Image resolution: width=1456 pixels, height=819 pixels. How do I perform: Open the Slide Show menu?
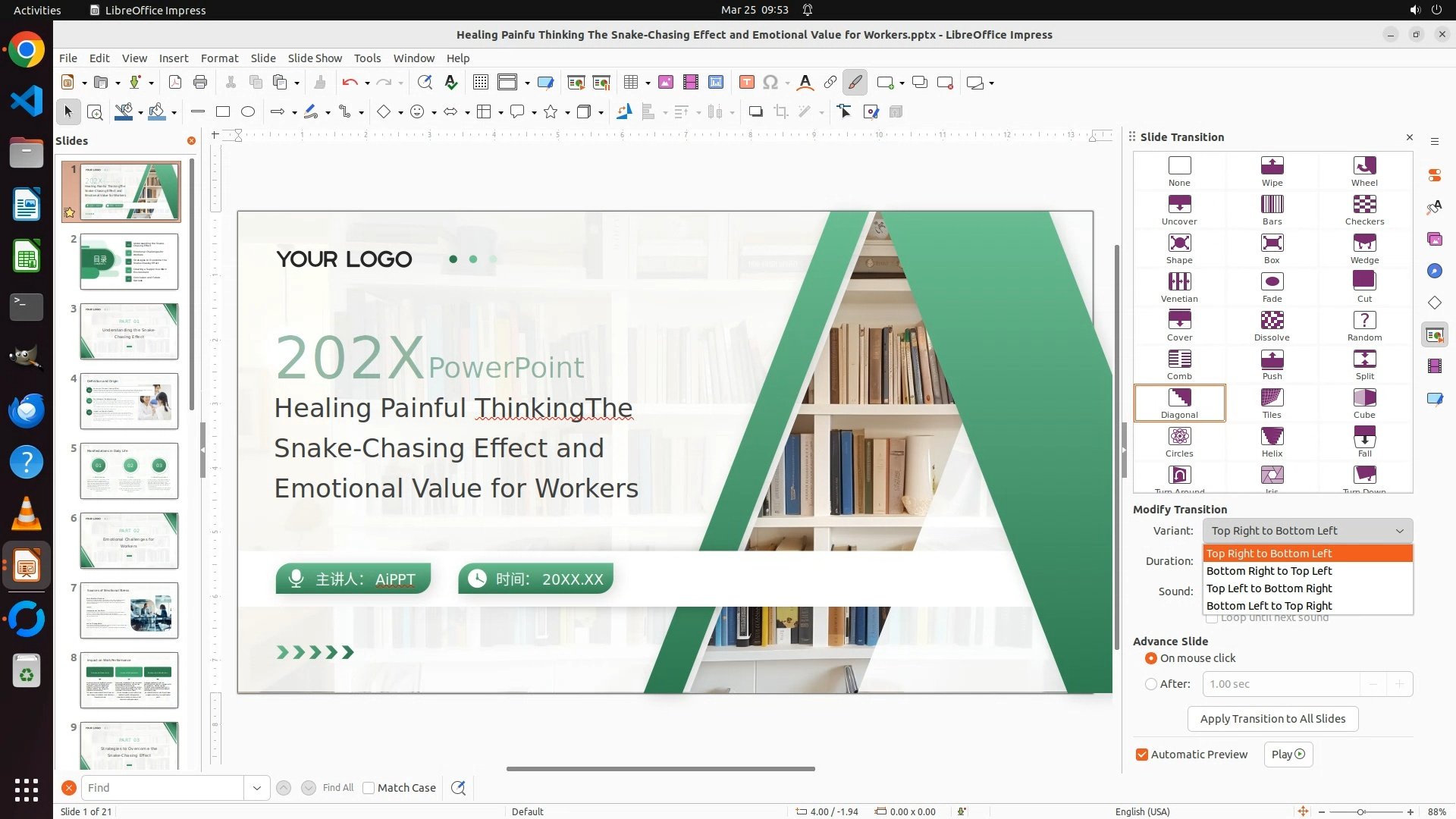(315, 58)
